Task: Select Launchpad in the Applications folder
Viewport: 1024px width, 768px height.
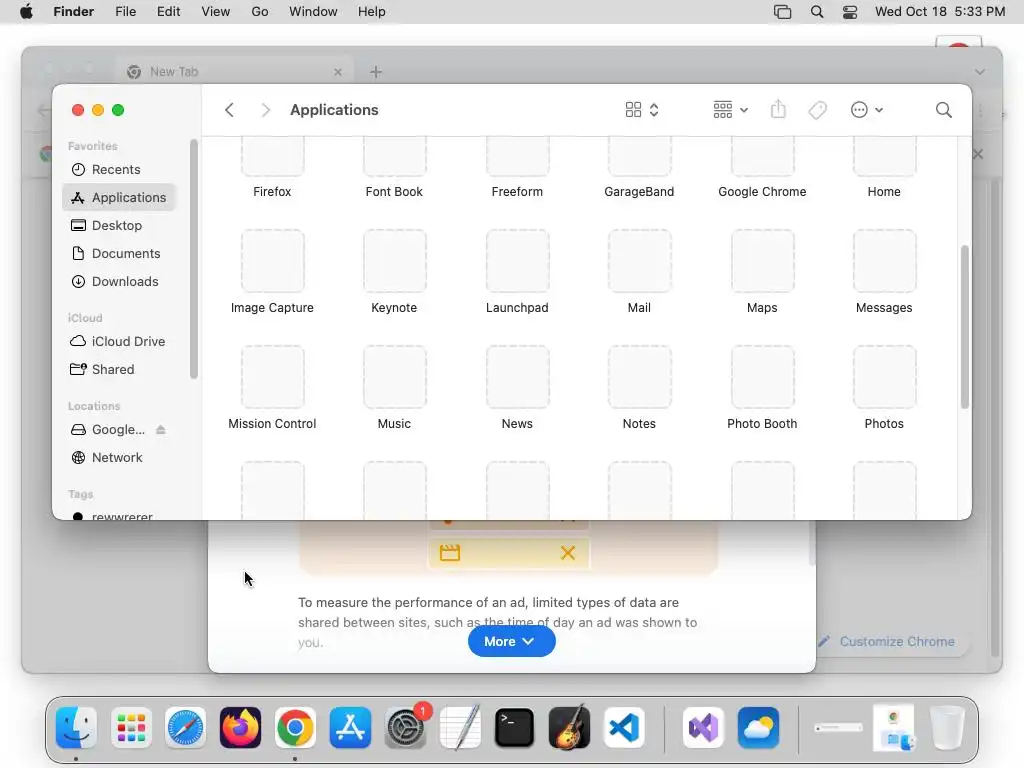Action: (517, 261)
